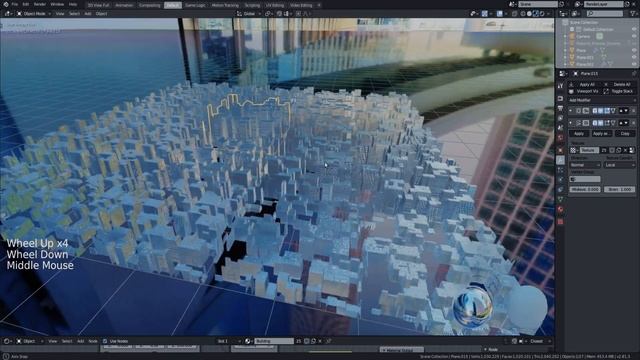Open the Modifiers wrench properties tab
Viewport: 640px width, 360px height.
coord(560,160)
